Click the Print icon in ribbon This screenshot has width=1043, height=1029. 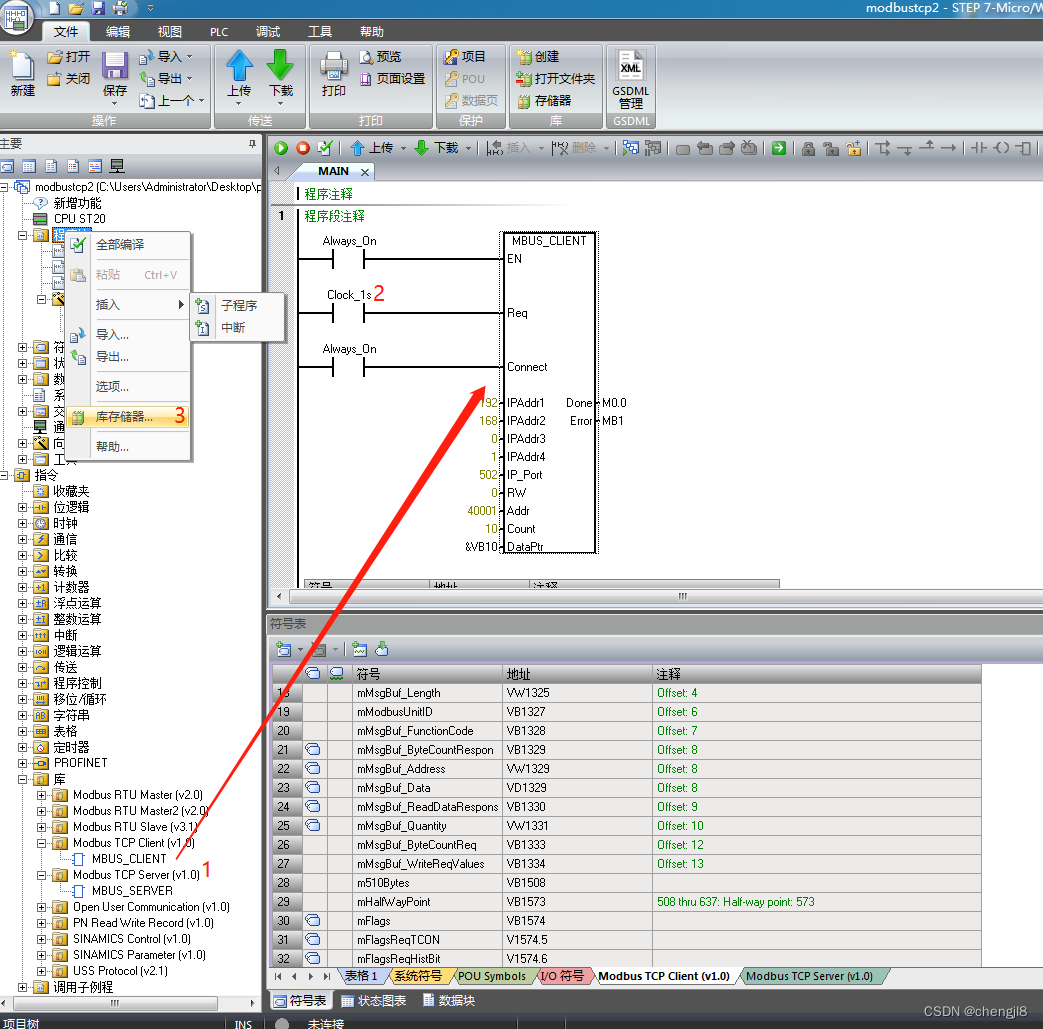pos(333,66)
